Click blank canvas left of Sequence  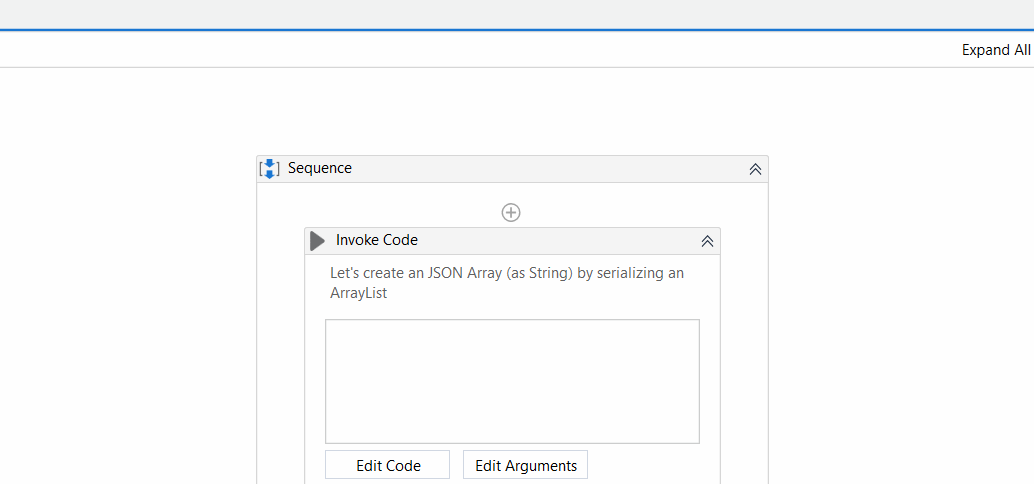130,300
